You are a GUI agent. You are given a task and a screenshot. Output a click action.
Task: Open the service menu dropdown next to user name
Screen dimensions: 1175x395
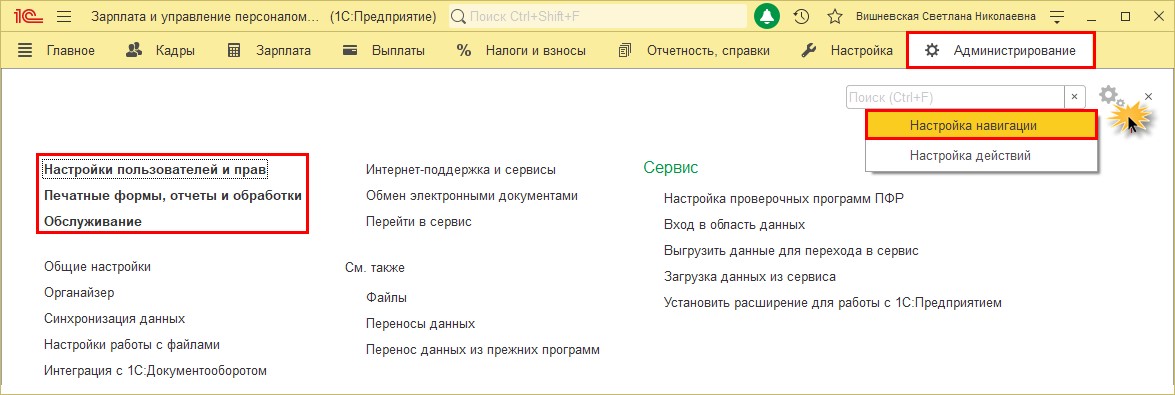click(1057, 16)
